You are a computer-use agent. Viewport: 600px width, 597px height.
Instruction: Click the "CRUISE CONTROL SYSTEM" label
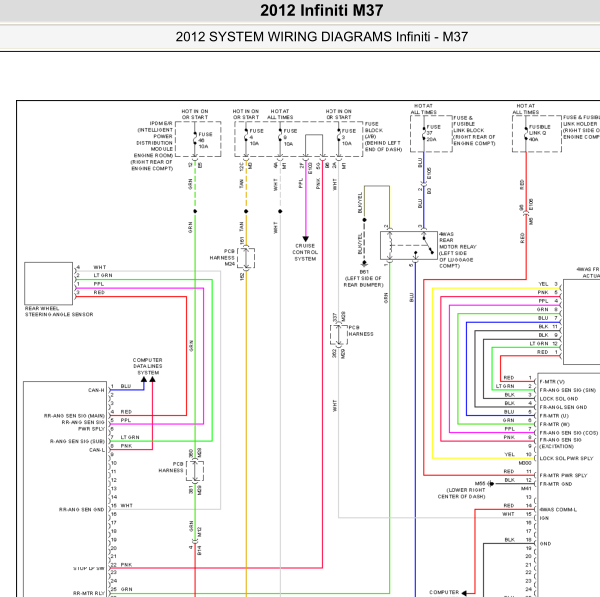click(305, 252)
